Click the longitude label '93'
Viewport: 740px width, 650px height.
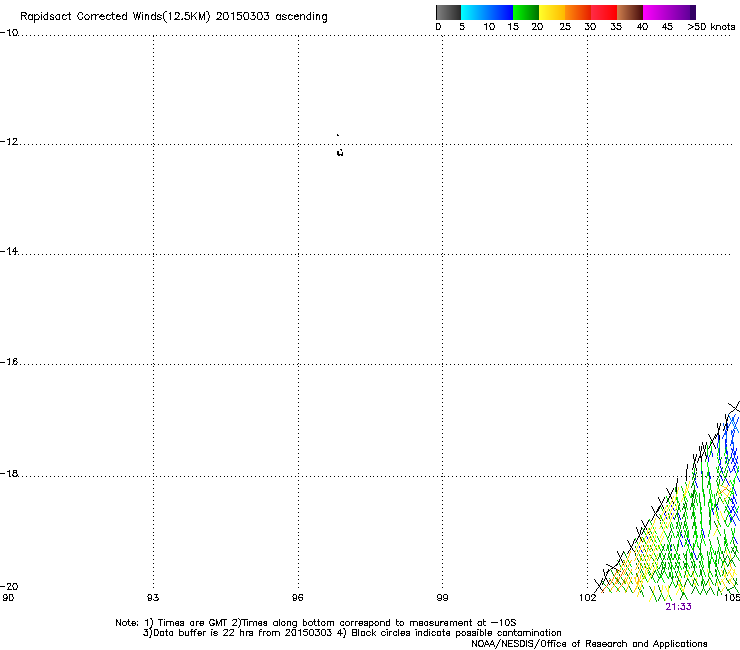153,598
